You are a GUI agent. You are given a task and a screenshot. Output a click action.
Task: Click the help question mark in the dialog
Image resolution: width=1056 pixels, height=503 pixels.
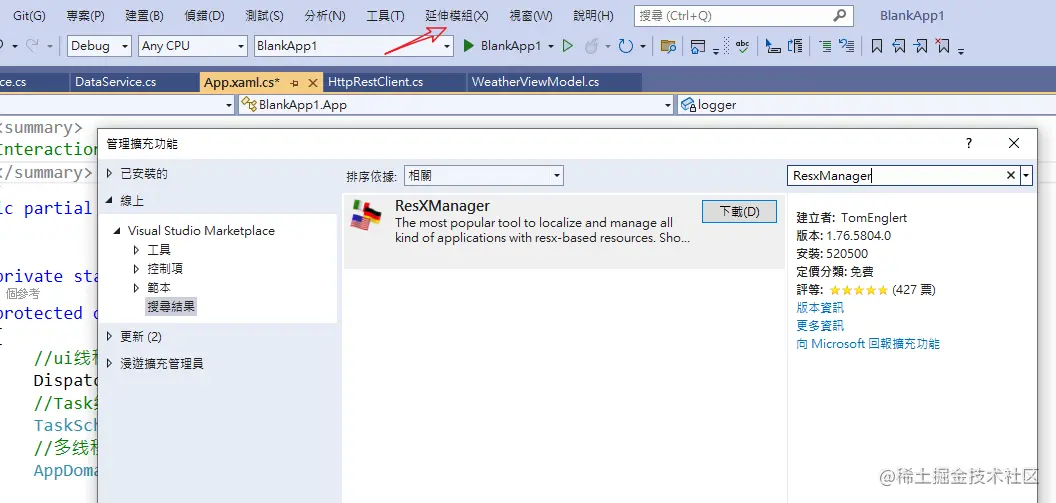[969, 143]
